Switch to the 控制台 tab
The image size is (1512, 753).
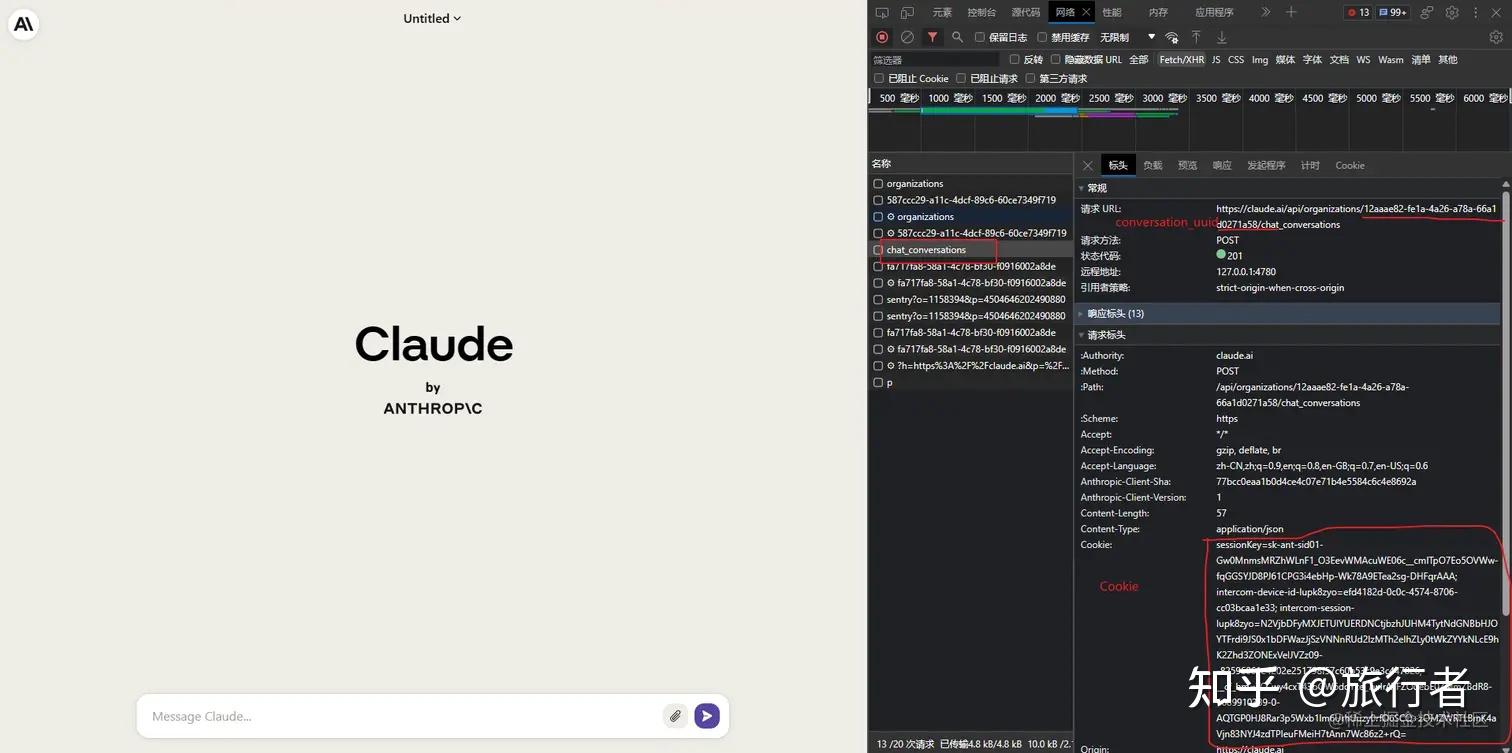[981, 12]
